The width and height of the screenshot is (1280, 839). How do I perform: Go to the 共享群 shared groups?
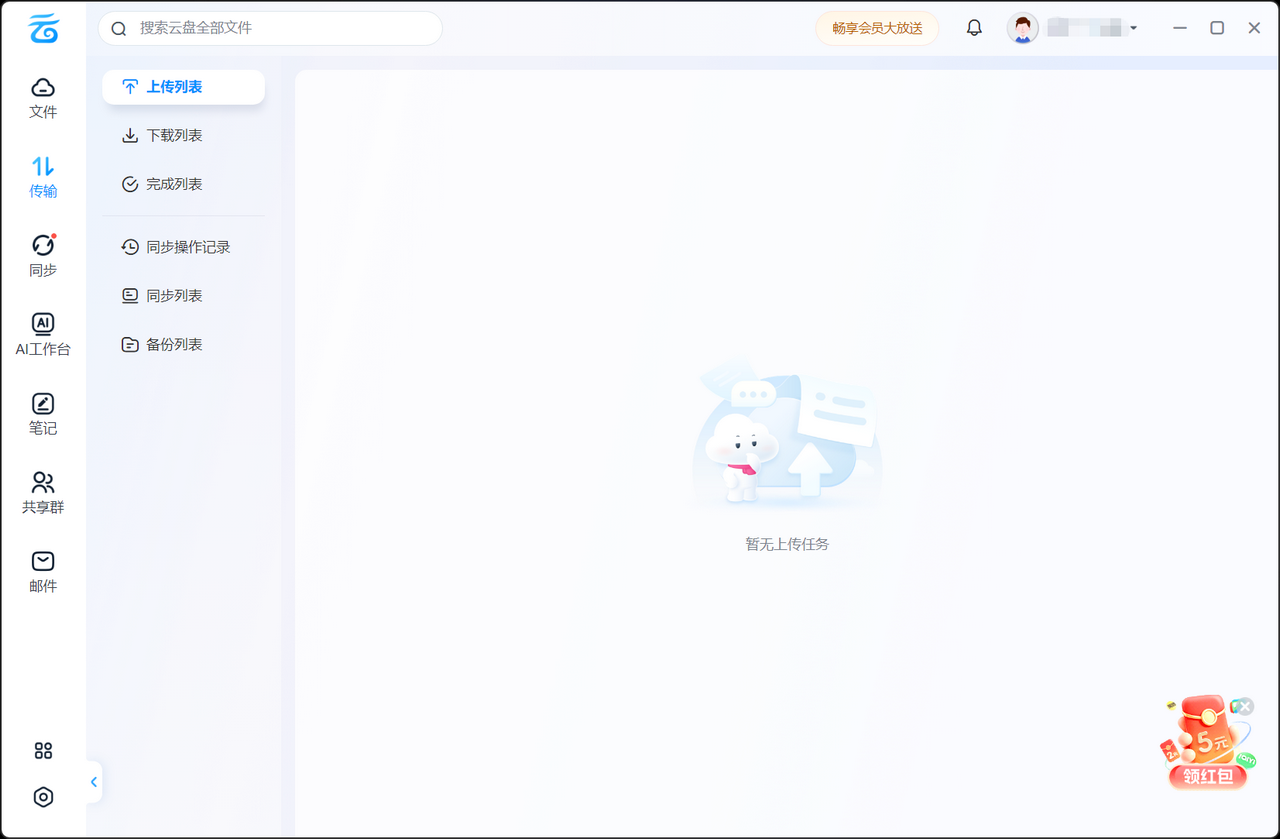pos(43,492)
